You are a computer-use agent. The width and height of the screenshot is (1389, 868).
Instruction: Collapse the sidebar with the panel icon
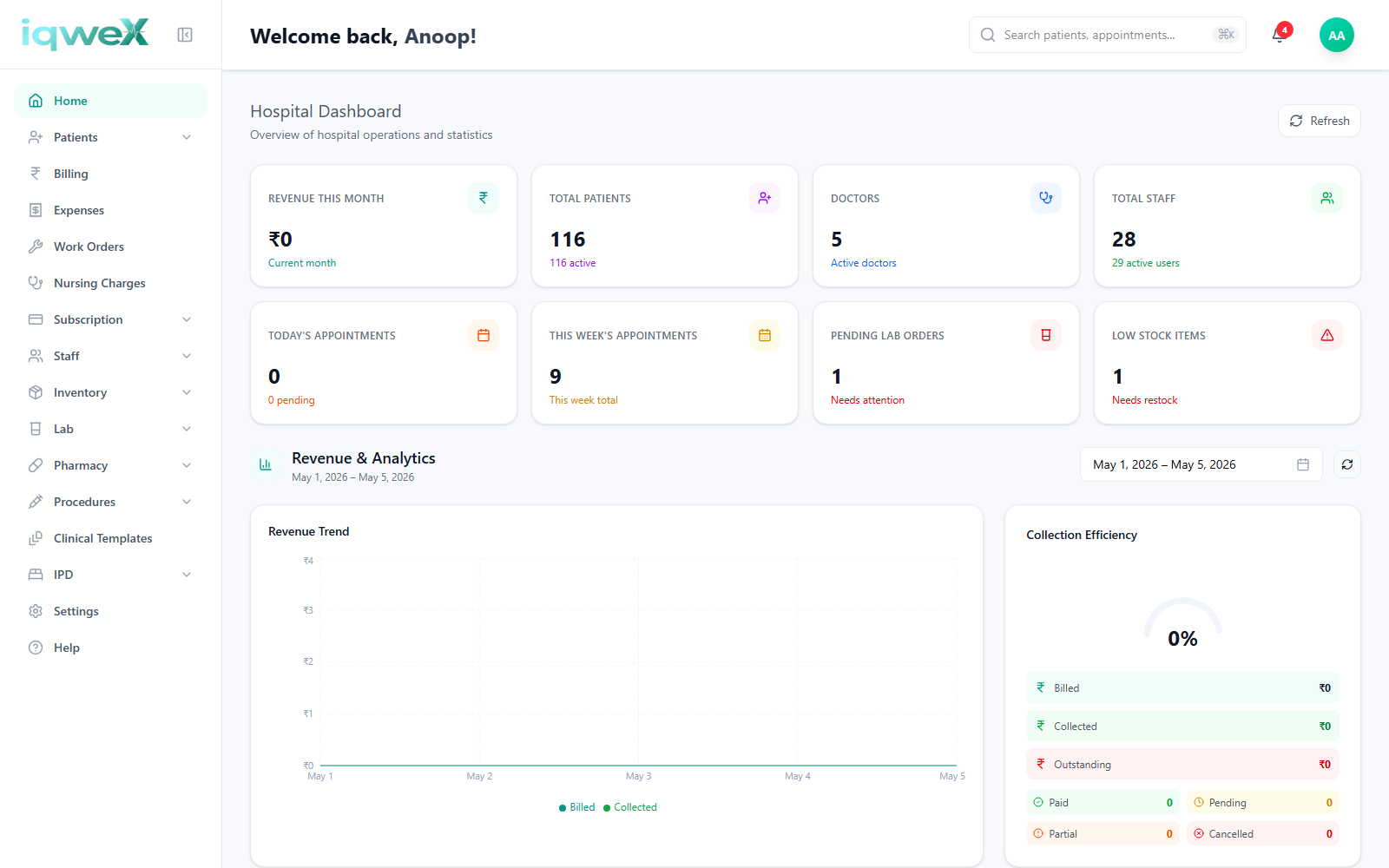pyautogui.click(x=185, y=35)
